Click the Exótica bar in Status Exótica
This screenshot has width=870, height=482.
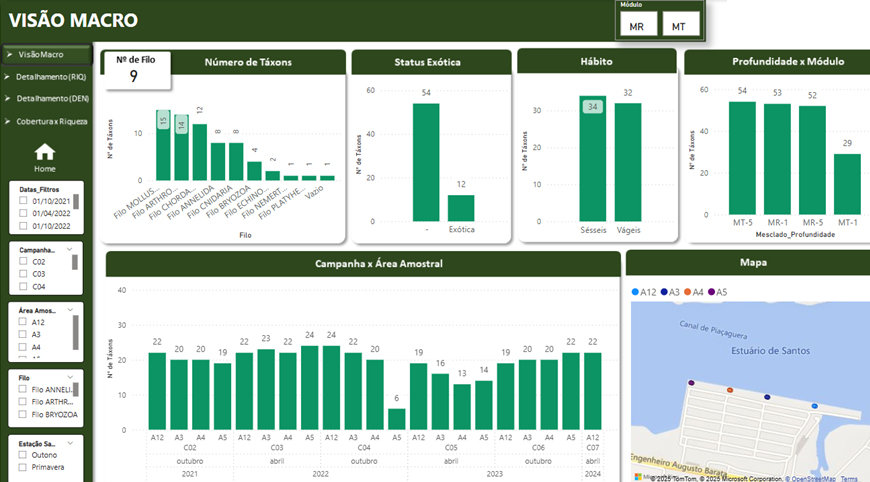[461, 207]
